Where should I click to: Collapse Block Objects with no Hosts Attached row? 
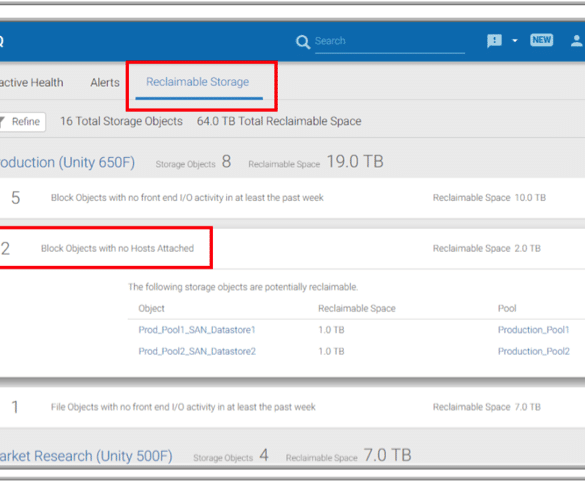coord(292,249)
